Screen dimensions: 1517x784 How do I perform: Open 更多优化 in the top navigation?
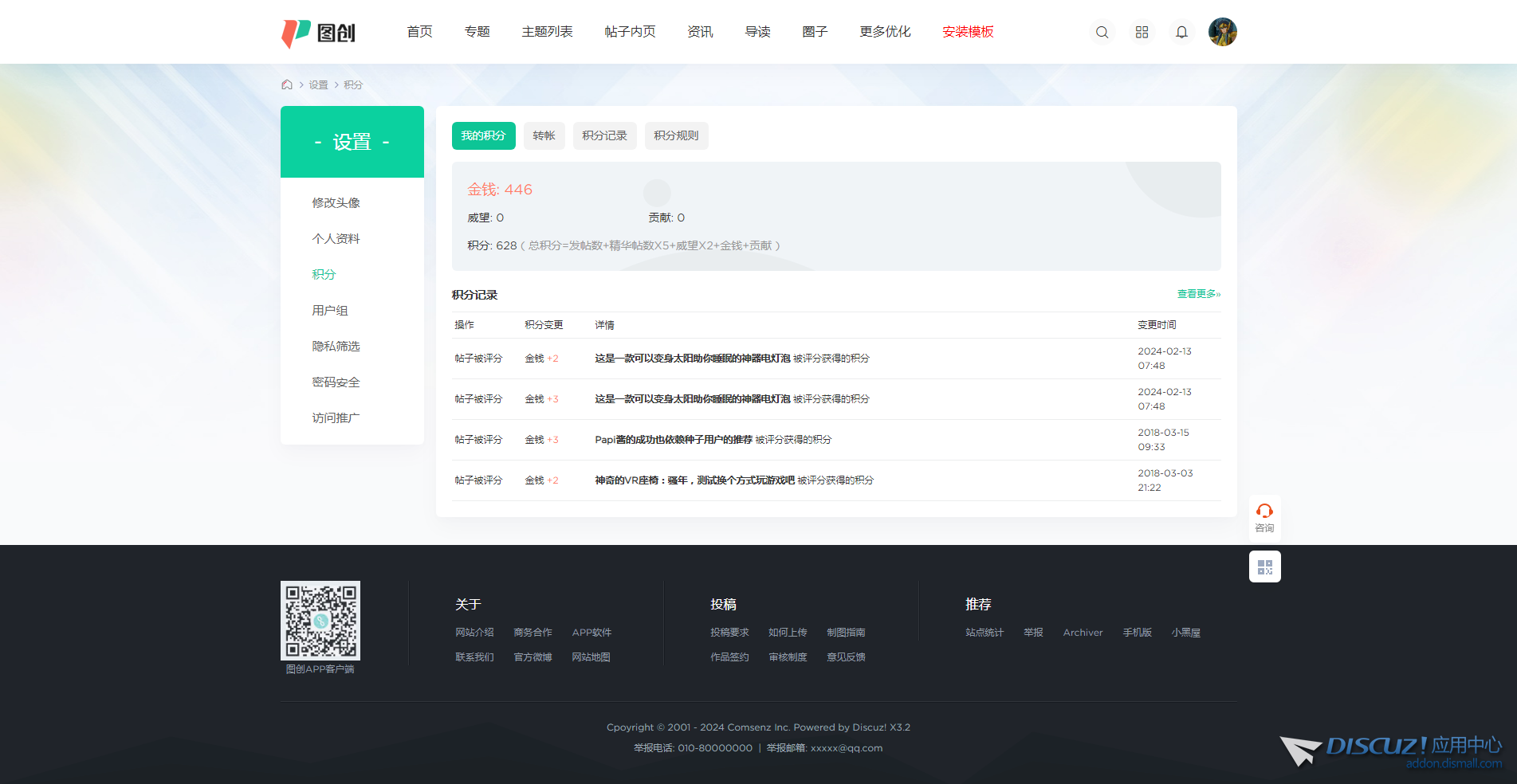click(x=885, y=32)
